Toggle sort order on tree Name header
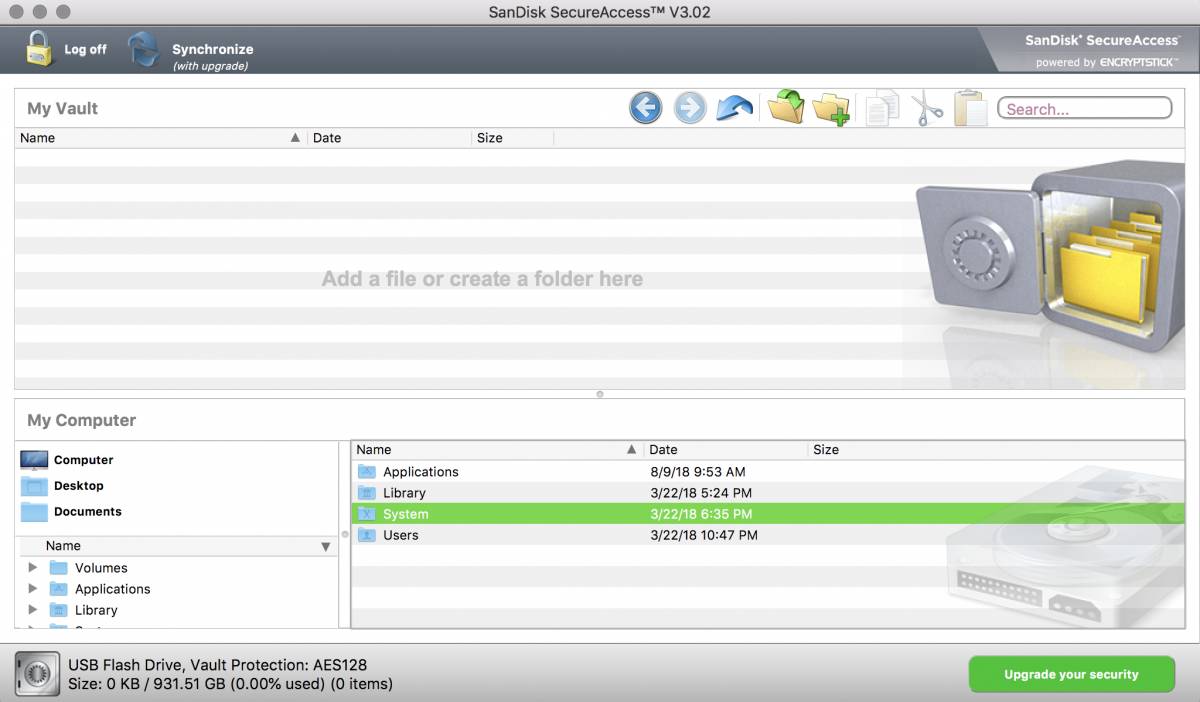The image size is (1200, 702). tap(325, 547)
